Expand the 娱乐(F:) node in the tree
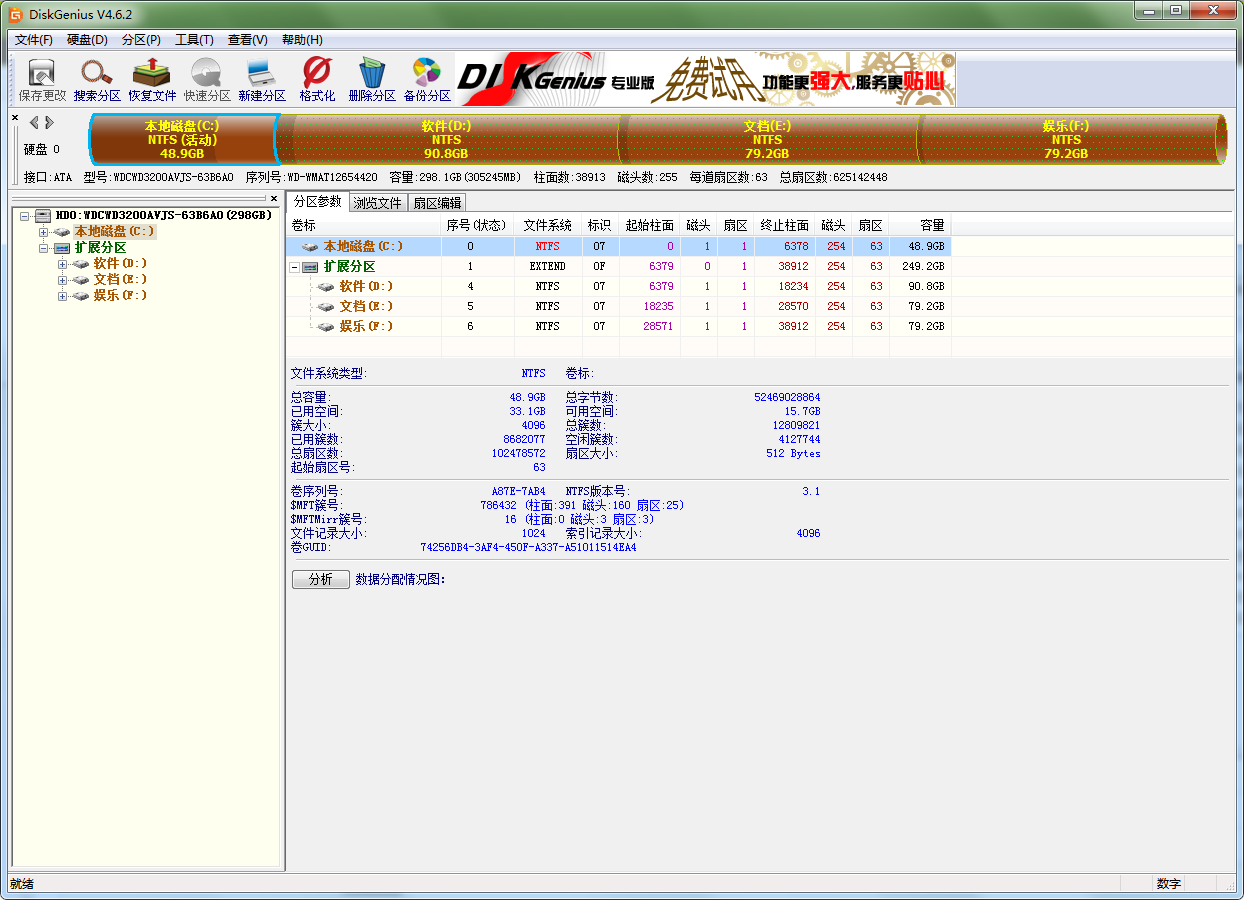 pos(63,296)
